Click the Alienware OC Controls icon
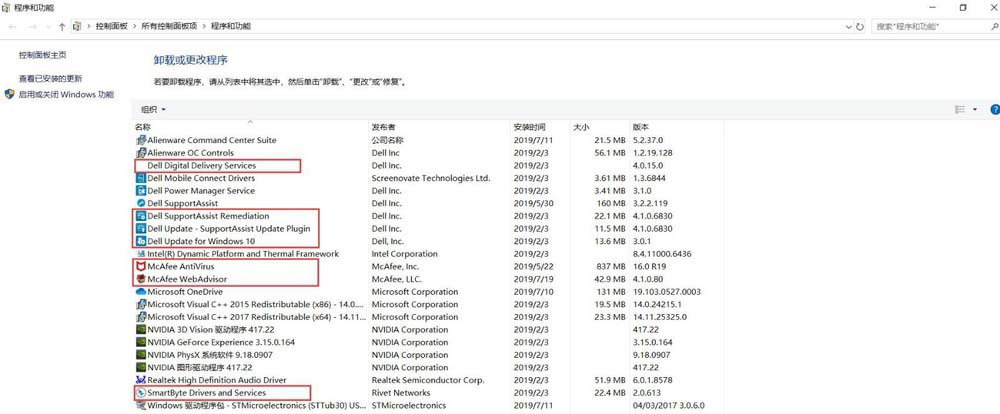This screenshot has width=1000, height=414. pyautogui.click(x=141, y=153)
